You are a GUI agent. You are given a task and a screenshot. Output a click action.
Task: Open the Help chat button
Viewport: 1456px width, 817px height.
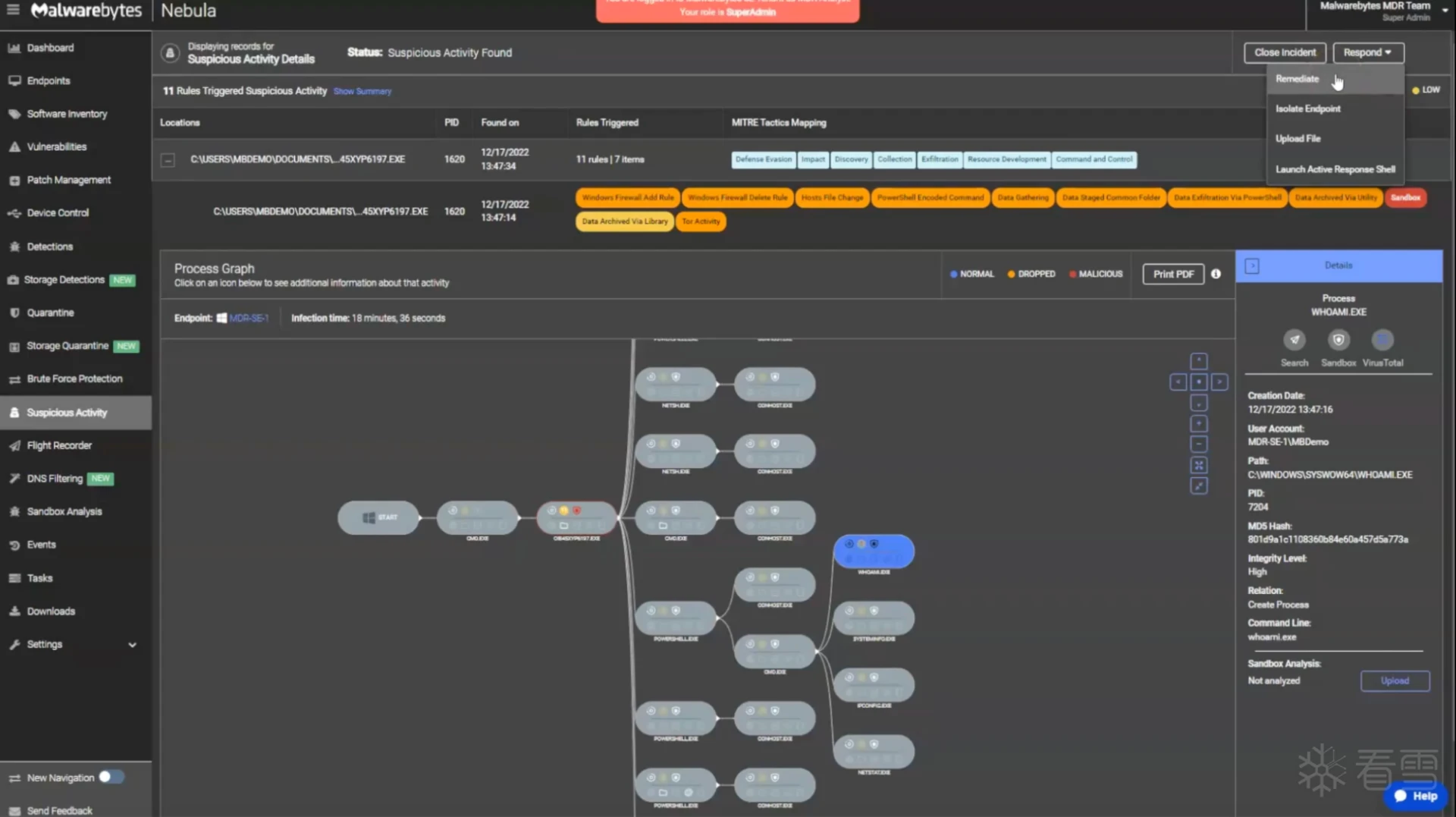(x=1416, y=796)
